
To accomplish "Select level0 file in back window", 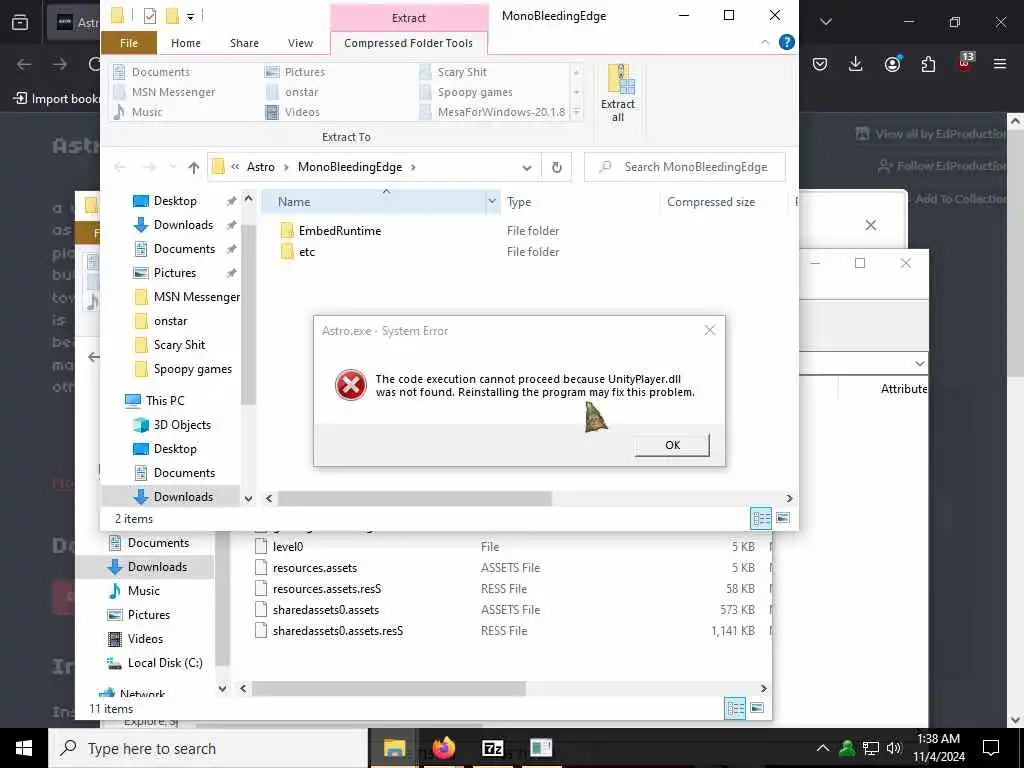I will pos(287,547).
